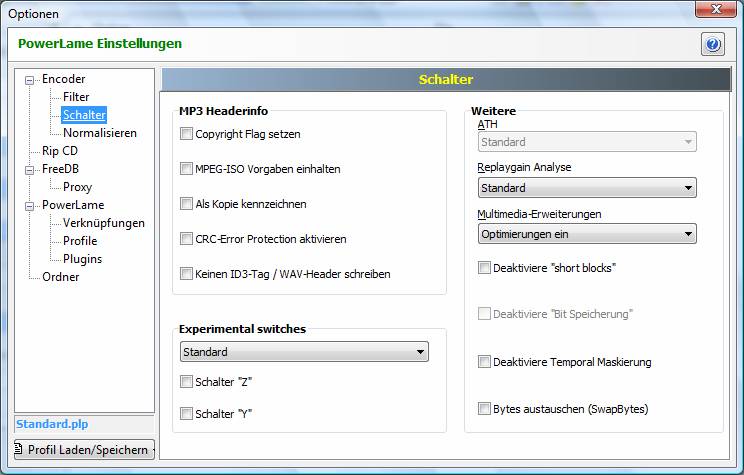The image size is (744, 475).
Task: Click the yellow Schalter header banner
Action: (446, 79)
